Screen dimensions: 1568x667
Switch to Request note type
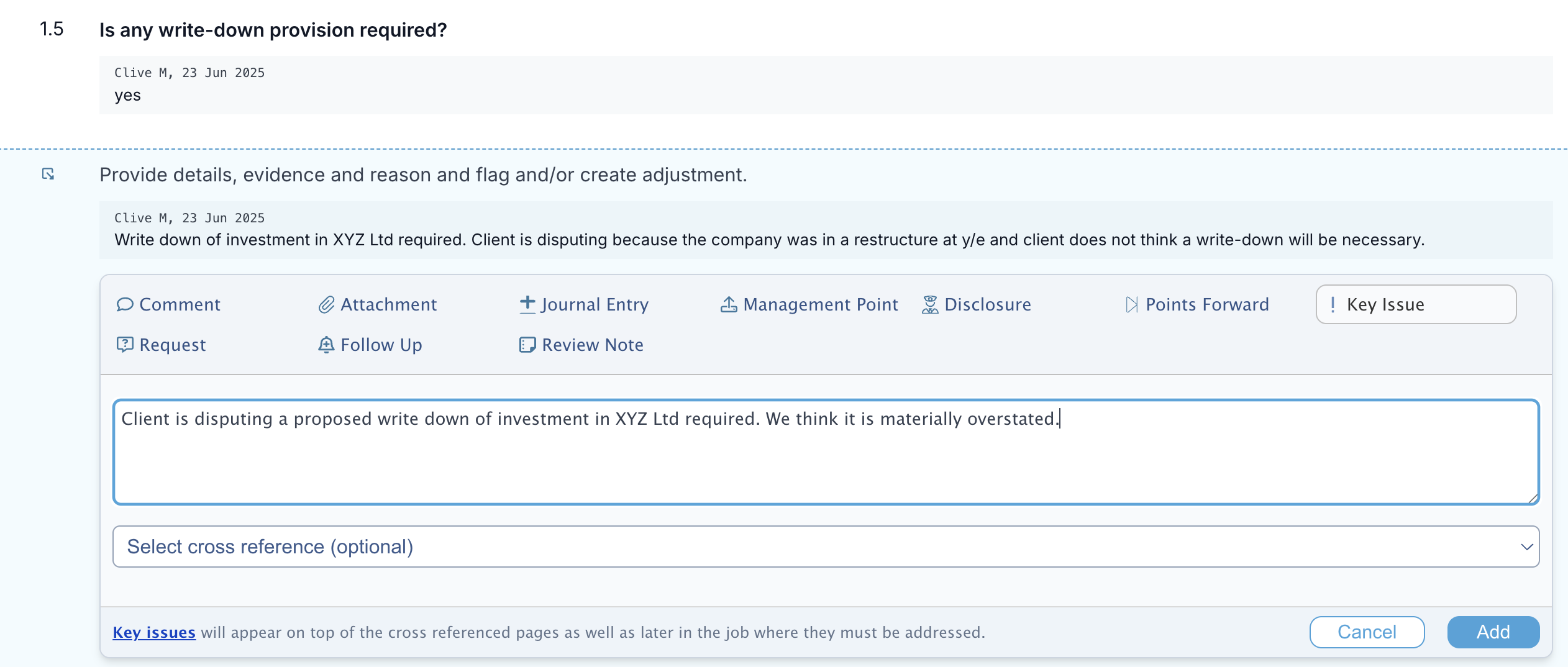[x=161, y=345]
